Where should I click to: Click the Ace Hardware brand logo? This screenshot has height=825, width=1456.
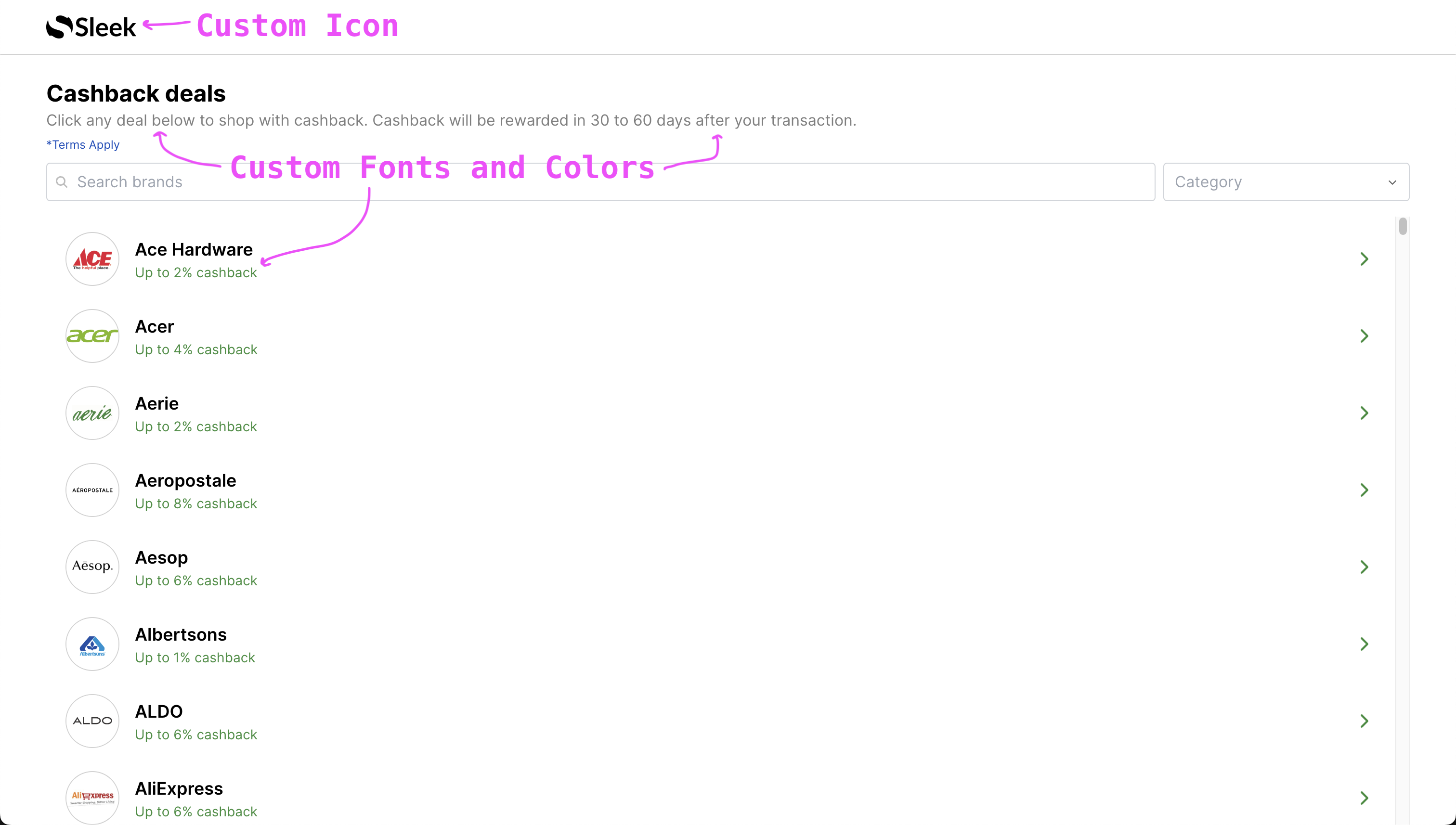pos(92,259)
